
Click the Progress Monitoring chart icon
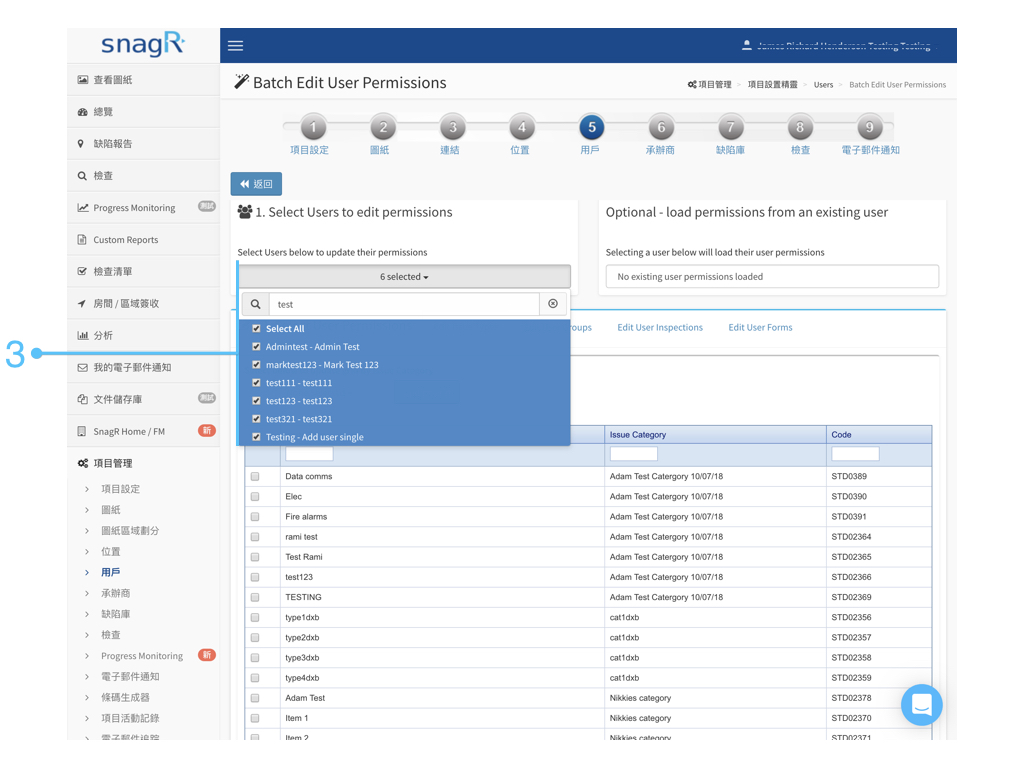click(82, 208)
